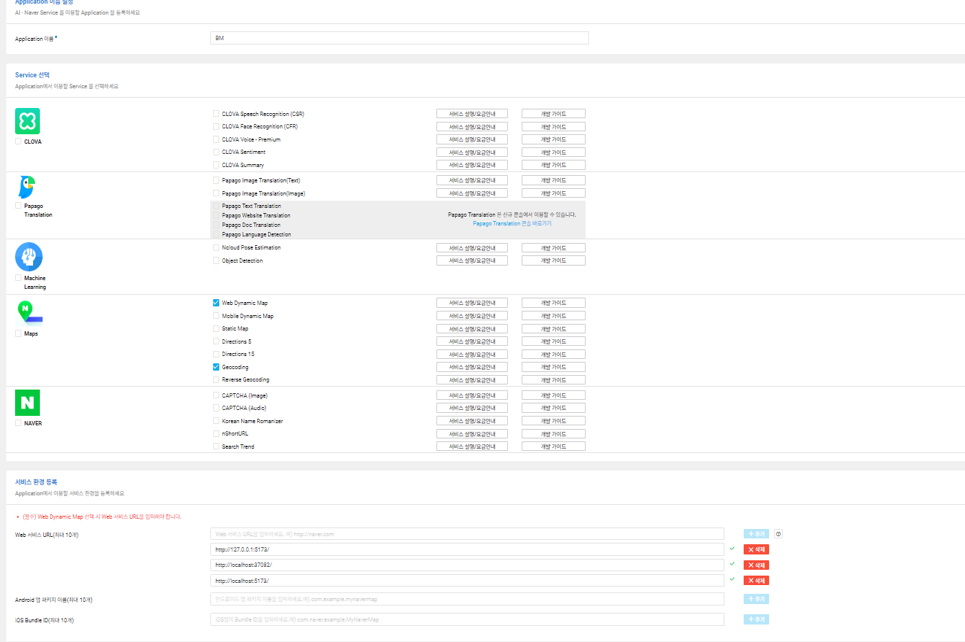The width and height of the screenshot is (965, 642).
Task: Focus the Android app package name input
Action: pos(467,599)
